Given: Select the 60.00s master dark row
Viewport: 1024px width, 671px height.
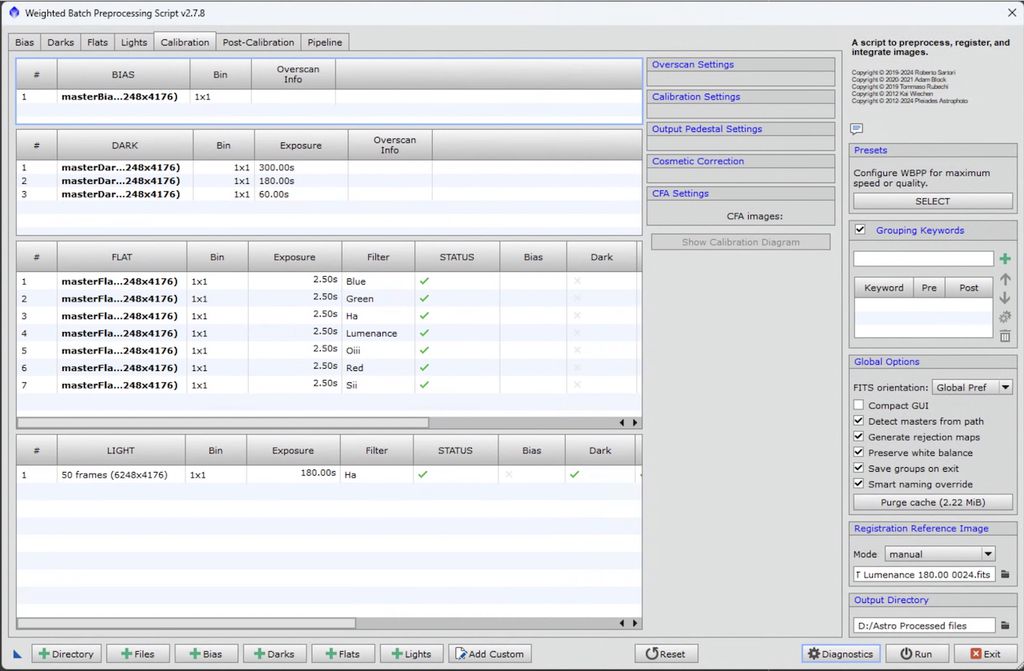Looking at the screenshot, I should pyautogui.click(x=329, y=194).
